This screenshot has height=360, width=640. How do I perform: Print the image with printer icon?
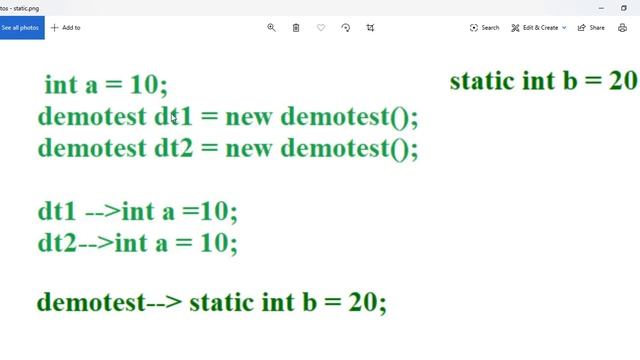(x=622, y=28)
